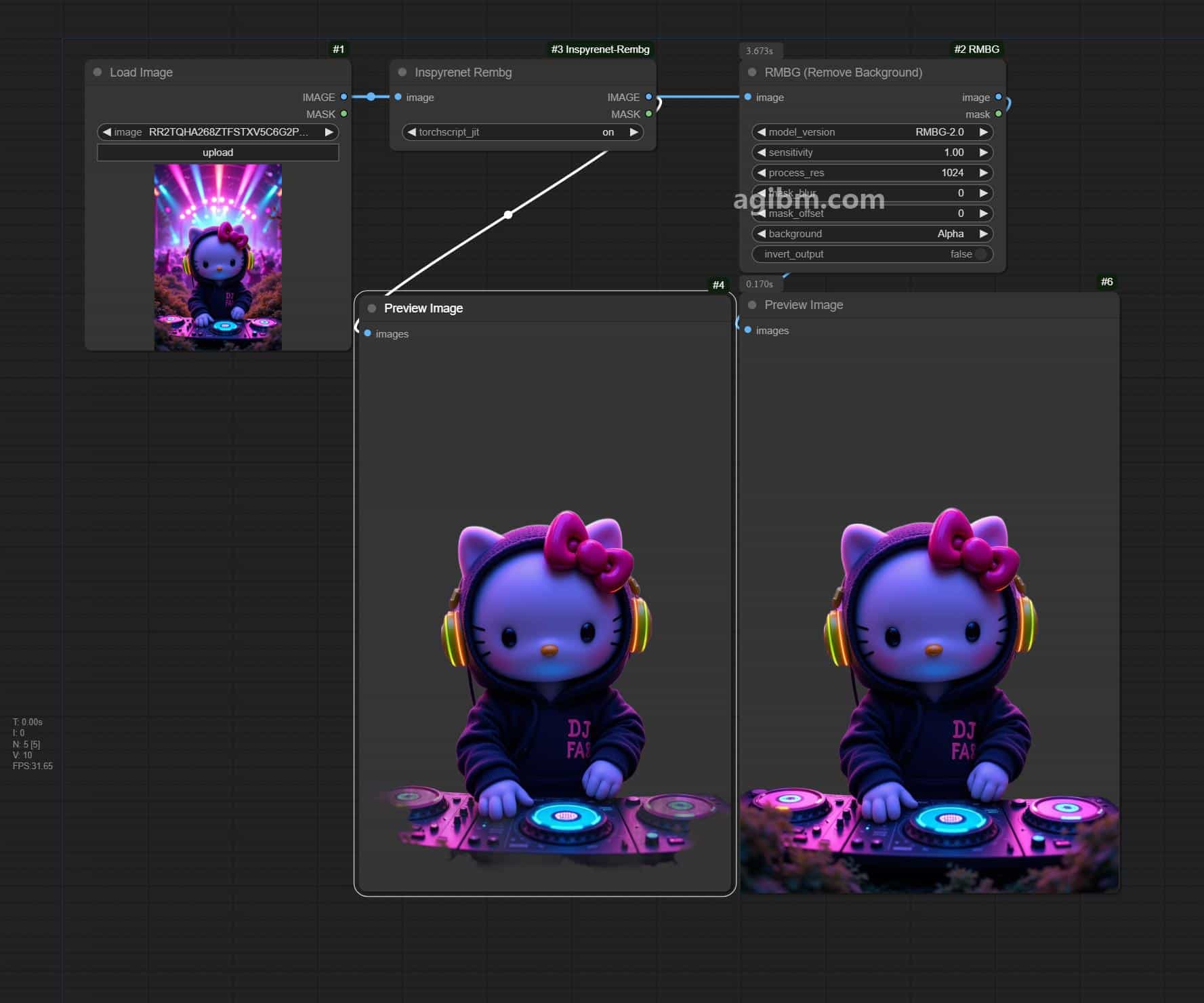This screenshot has width=1204, height=1003.
Task: Collapse the selected #4 Preview Image node dot
Action: 372,308
